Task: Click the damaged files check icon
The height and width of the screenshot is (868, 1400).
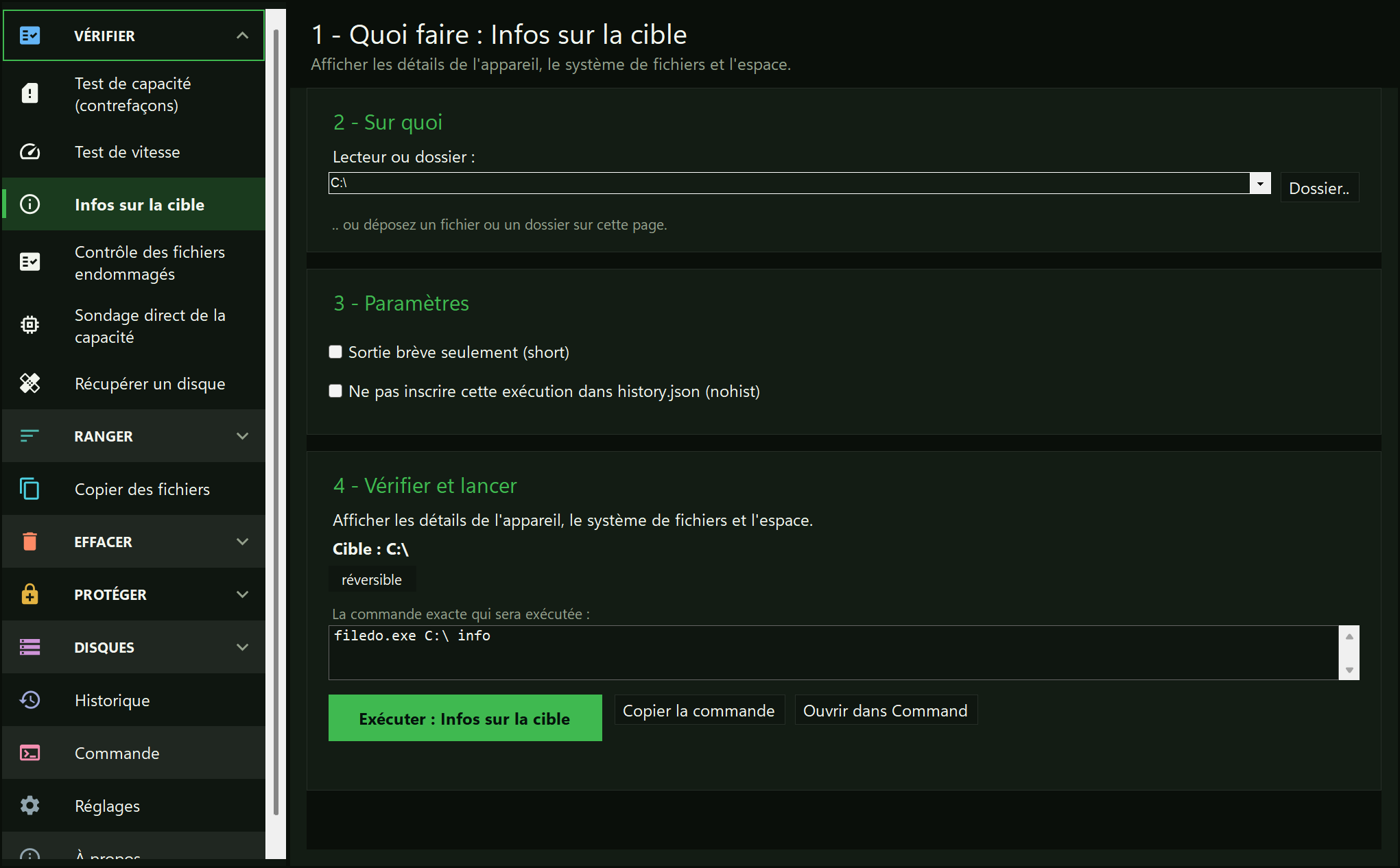Action: point(29,262)
